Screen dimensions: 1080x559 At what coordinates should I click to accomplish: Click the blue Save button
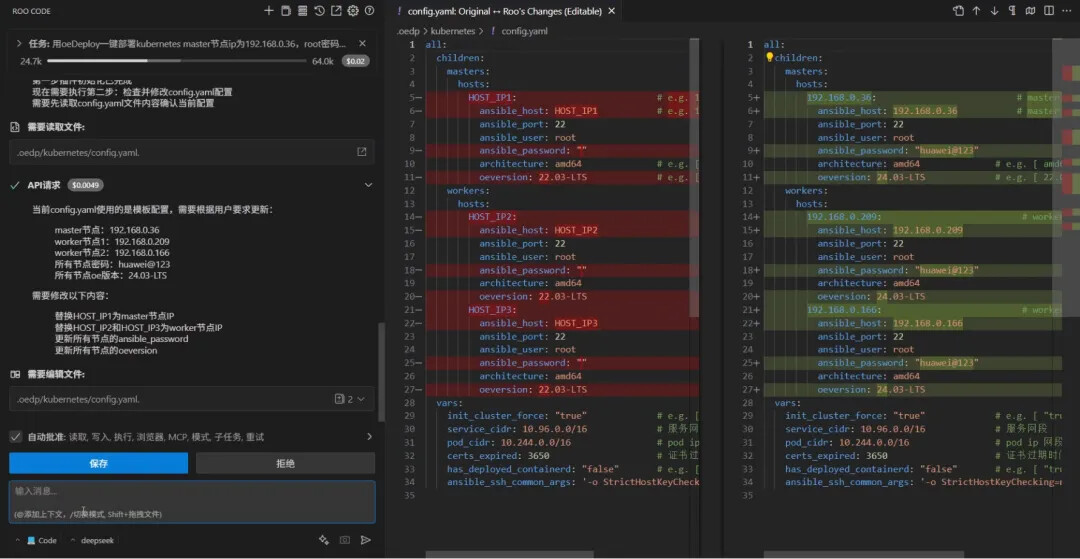(x=98, y=463)
